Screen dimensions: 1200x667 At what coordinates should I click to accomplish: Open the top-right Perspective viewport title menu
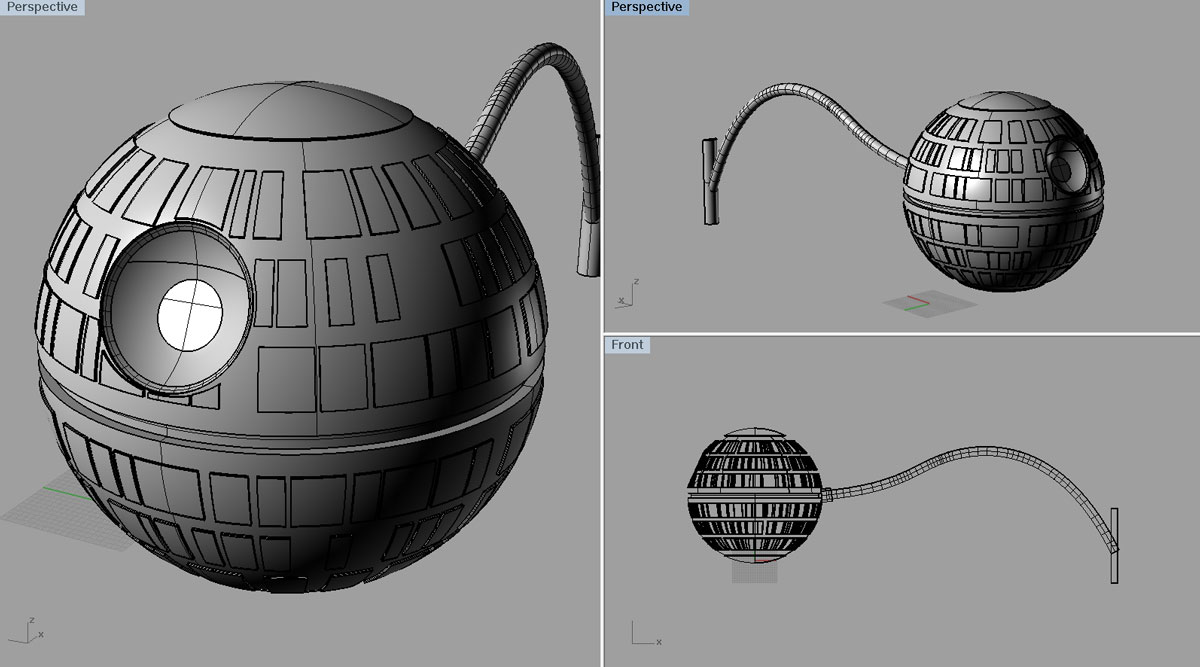point(648,7)
